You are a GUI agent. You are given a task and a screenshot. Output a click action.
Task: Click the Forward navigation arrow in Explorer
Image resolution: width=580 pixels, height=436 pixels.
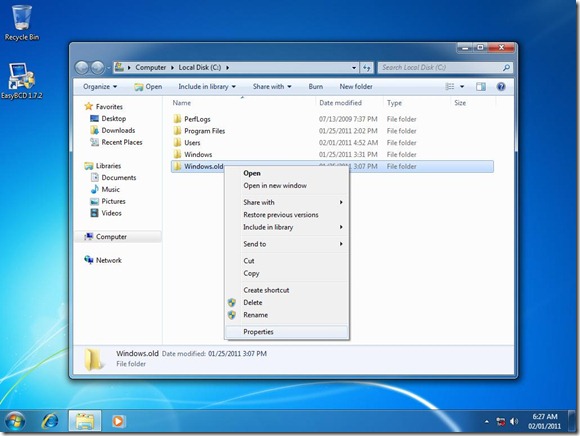(97, 68)
